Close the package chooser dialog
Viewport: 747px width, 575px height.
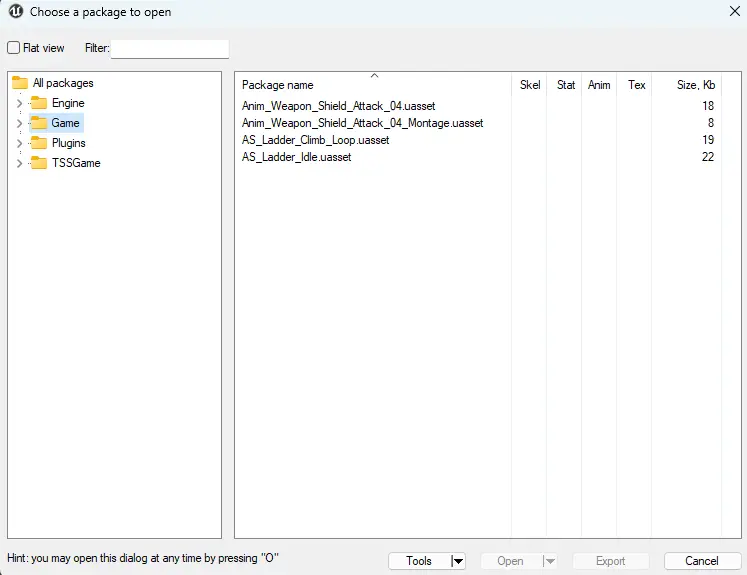click(x=735, y=11)
